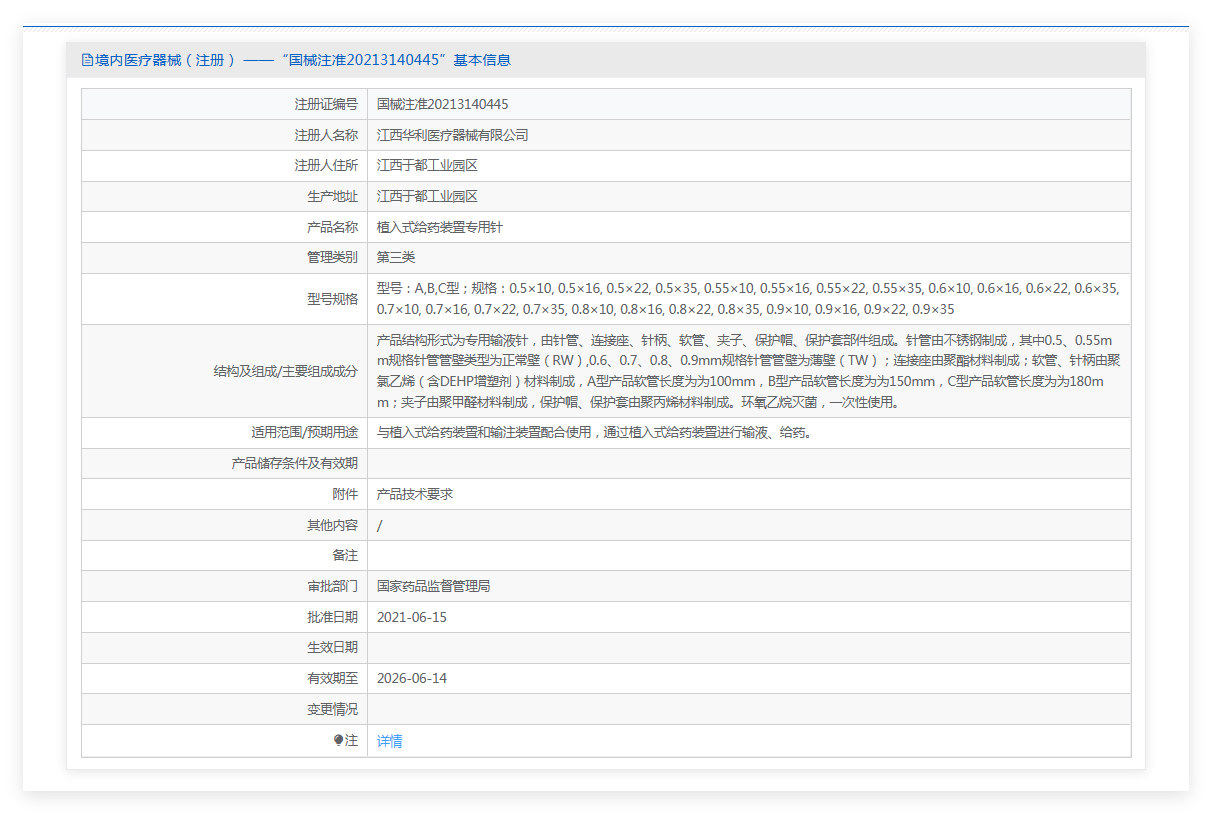The image size is (1212, 814).
Task: Click the header title 境内医疗器械（注册）
Action: pos(165,60)
